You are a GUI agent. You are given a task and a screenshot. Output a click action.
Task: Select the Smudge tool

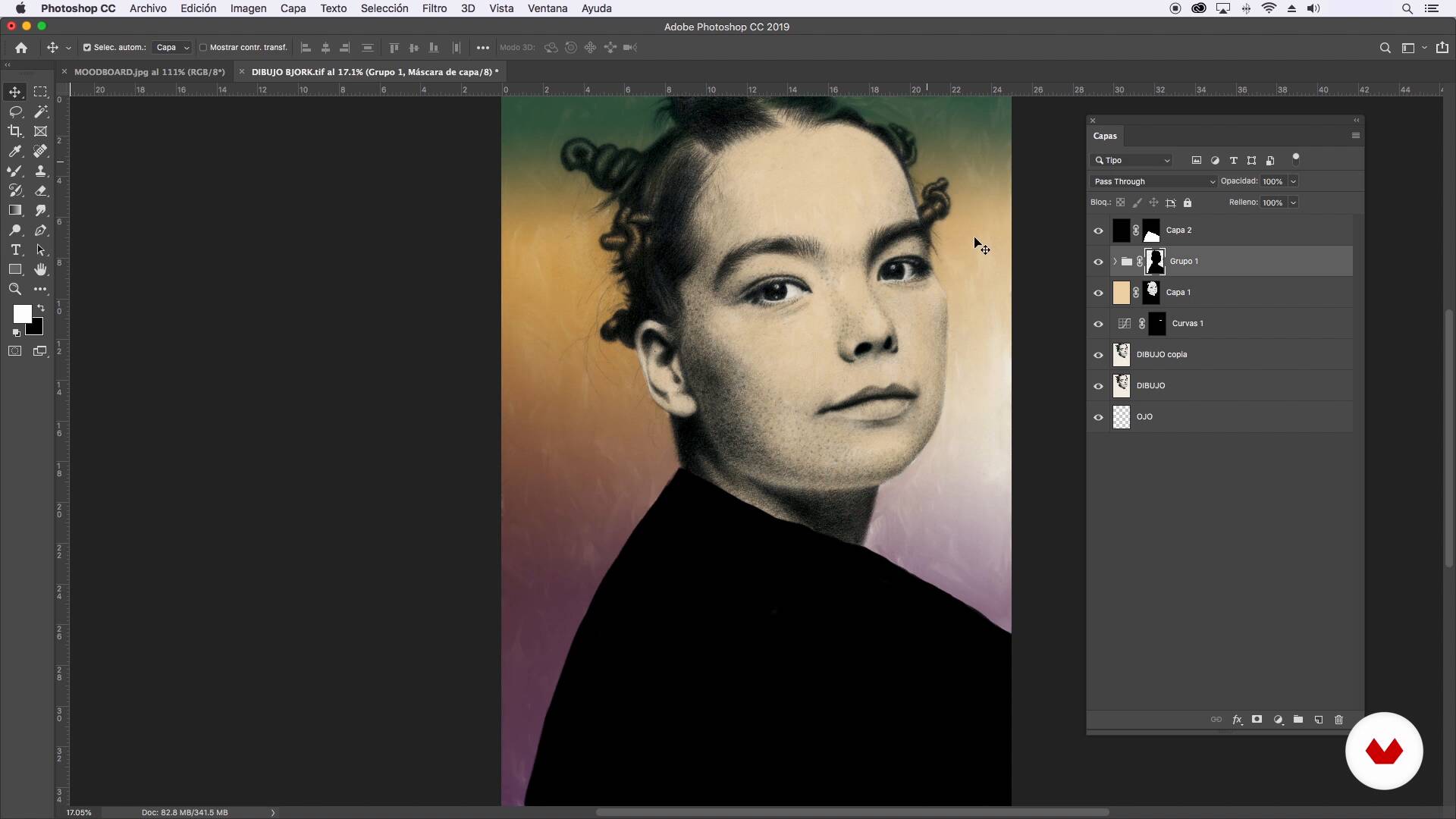(x=41, y=210)
